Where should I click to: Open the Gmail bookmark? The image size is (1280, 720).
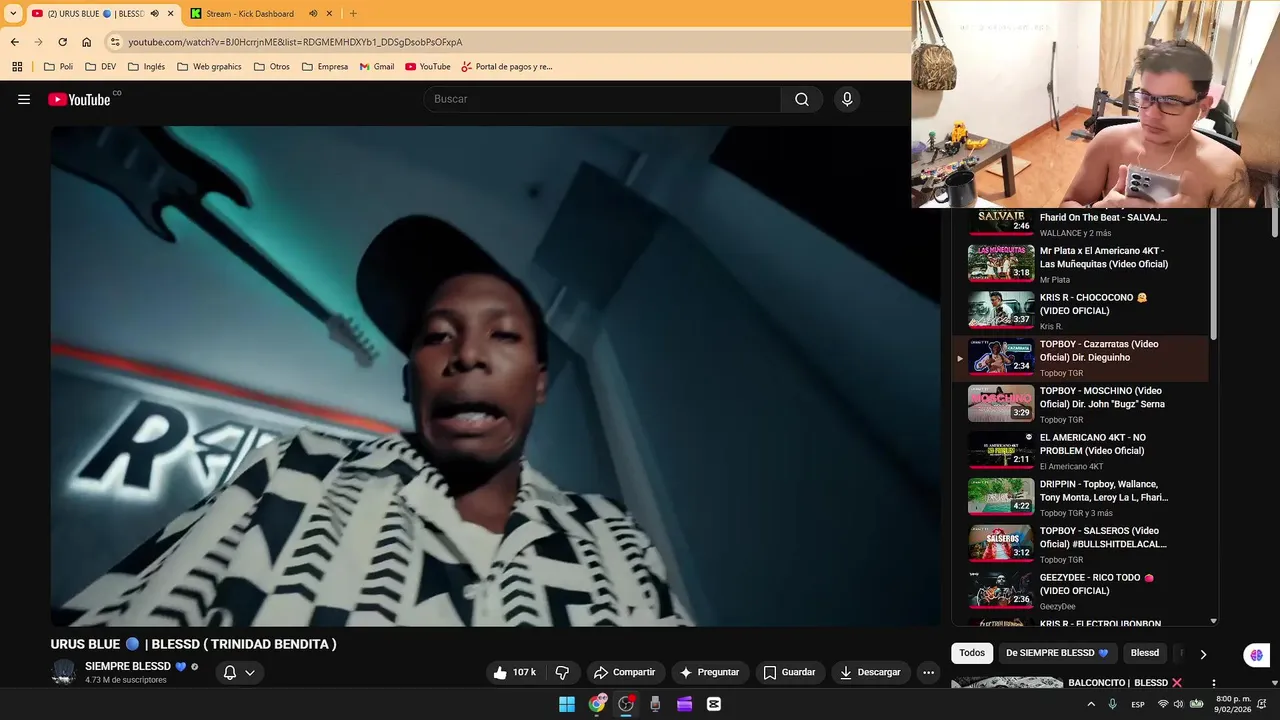click(x=376, y=67)
